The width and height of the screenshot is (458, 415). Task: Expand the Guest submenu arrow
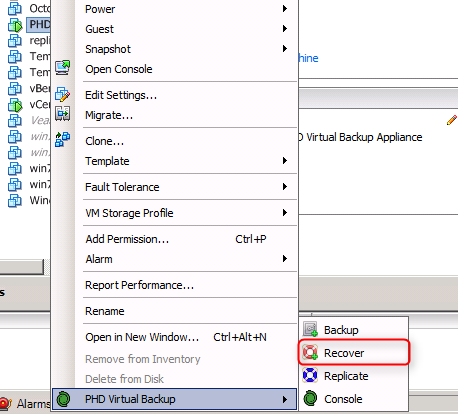285,29
